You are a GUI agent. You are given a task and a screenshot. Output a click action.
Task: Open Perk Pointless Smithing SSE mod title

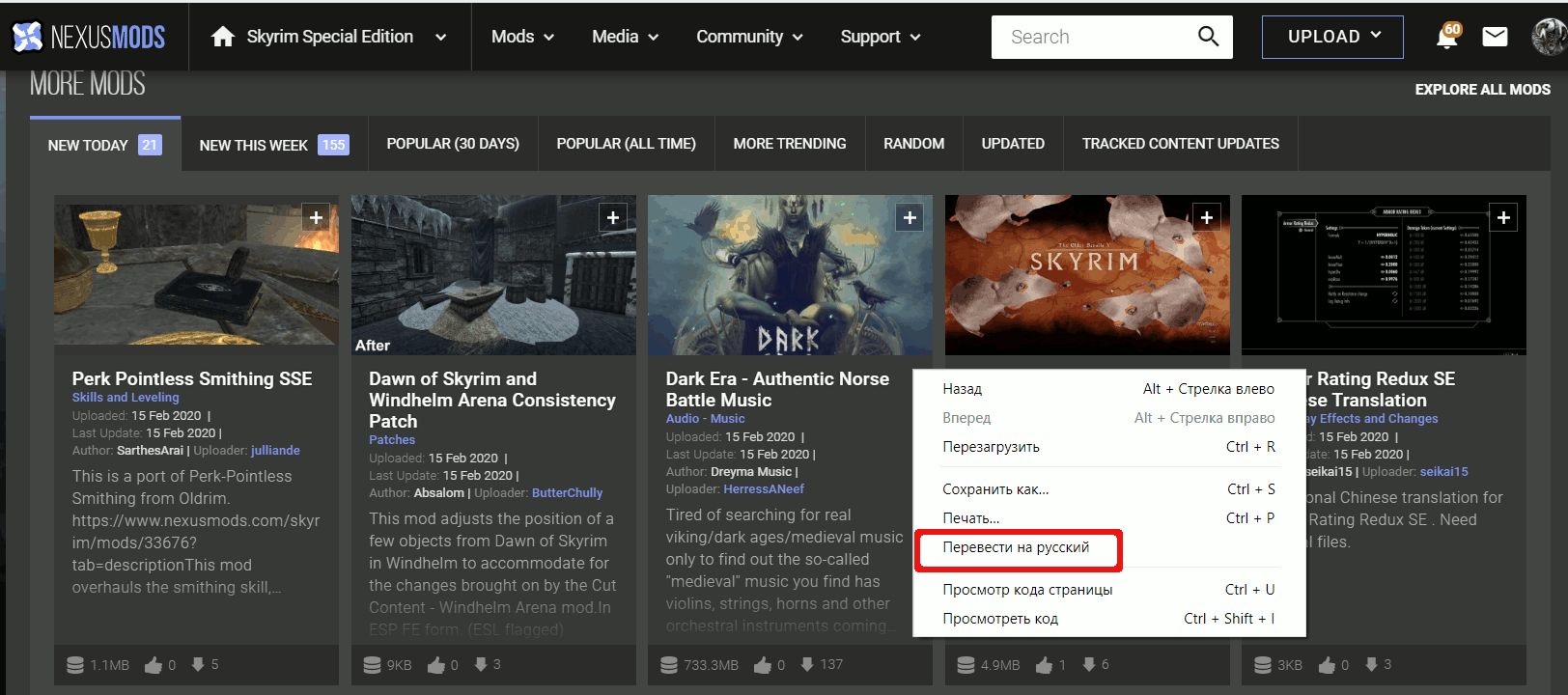192,379
